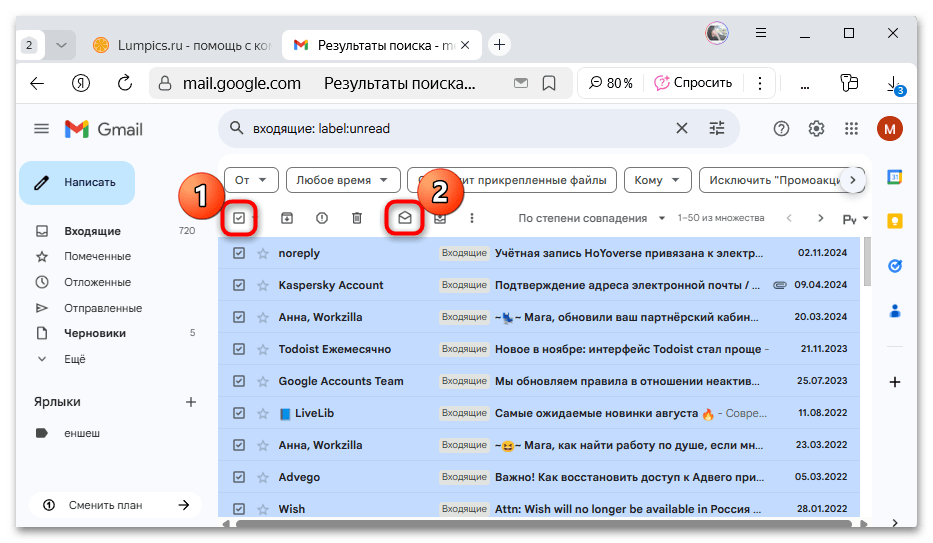Screen dimensions: 933x543
Task: Go to next page of results arrow
Action: [821, 218]
